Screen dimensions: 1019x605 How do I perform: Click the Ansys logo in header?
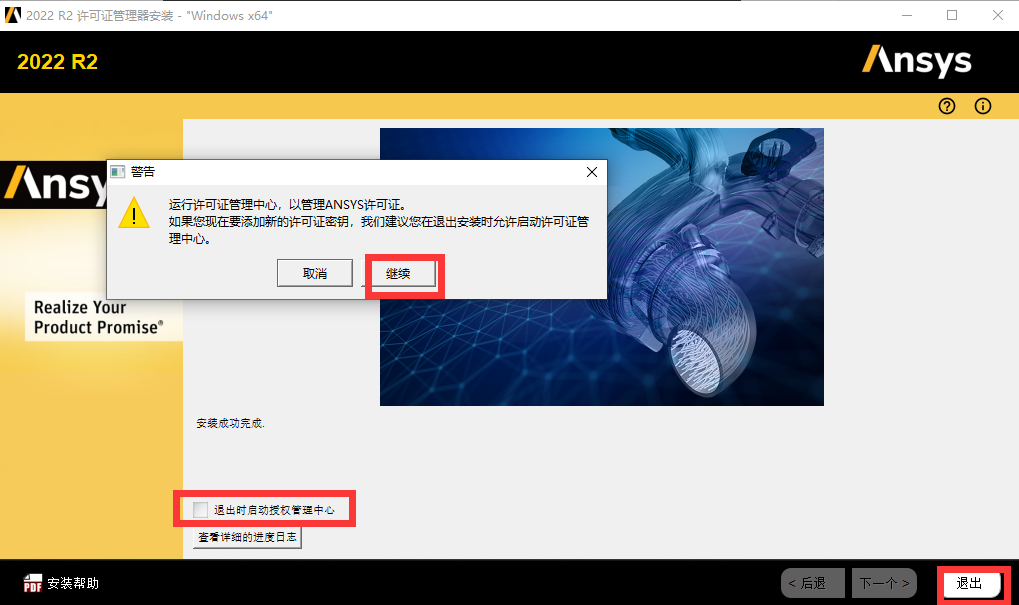(916, 61)
